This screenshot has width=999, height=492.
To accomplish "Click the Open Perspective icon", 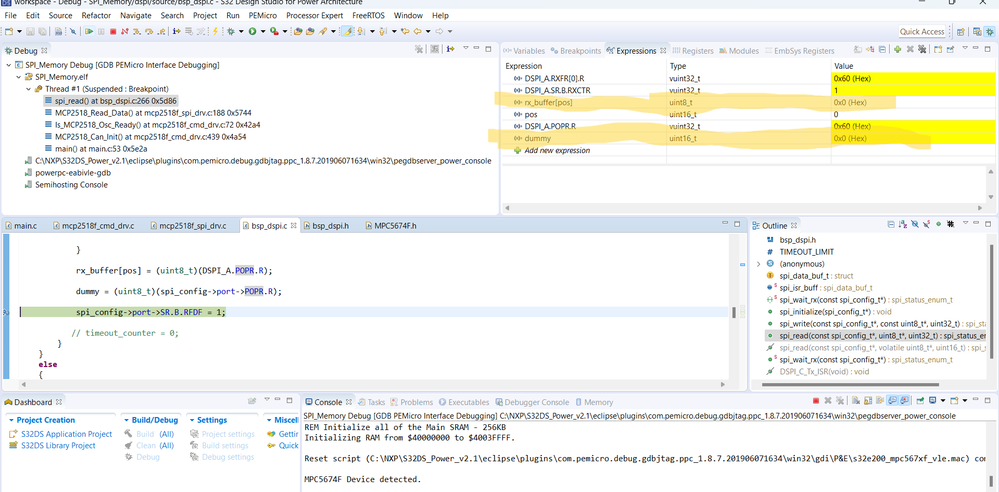I will click(x=962, y=31).
